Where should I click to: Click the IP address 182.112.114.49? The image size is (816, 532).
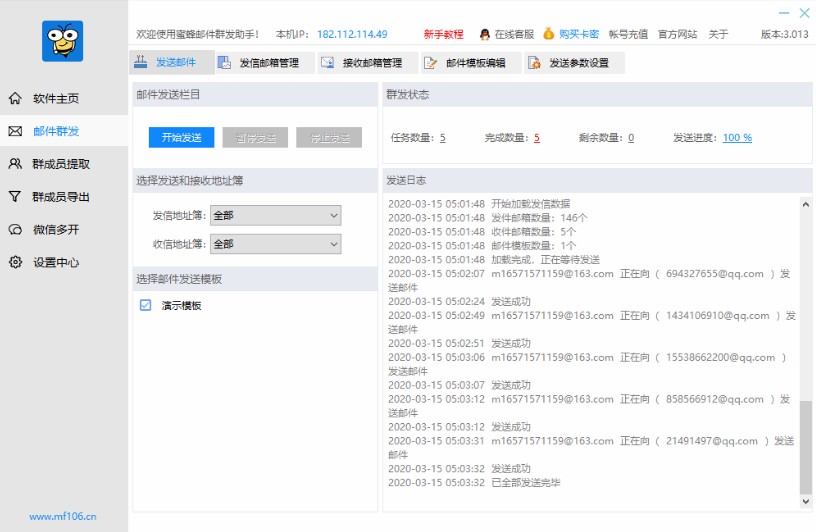(352, 34)
